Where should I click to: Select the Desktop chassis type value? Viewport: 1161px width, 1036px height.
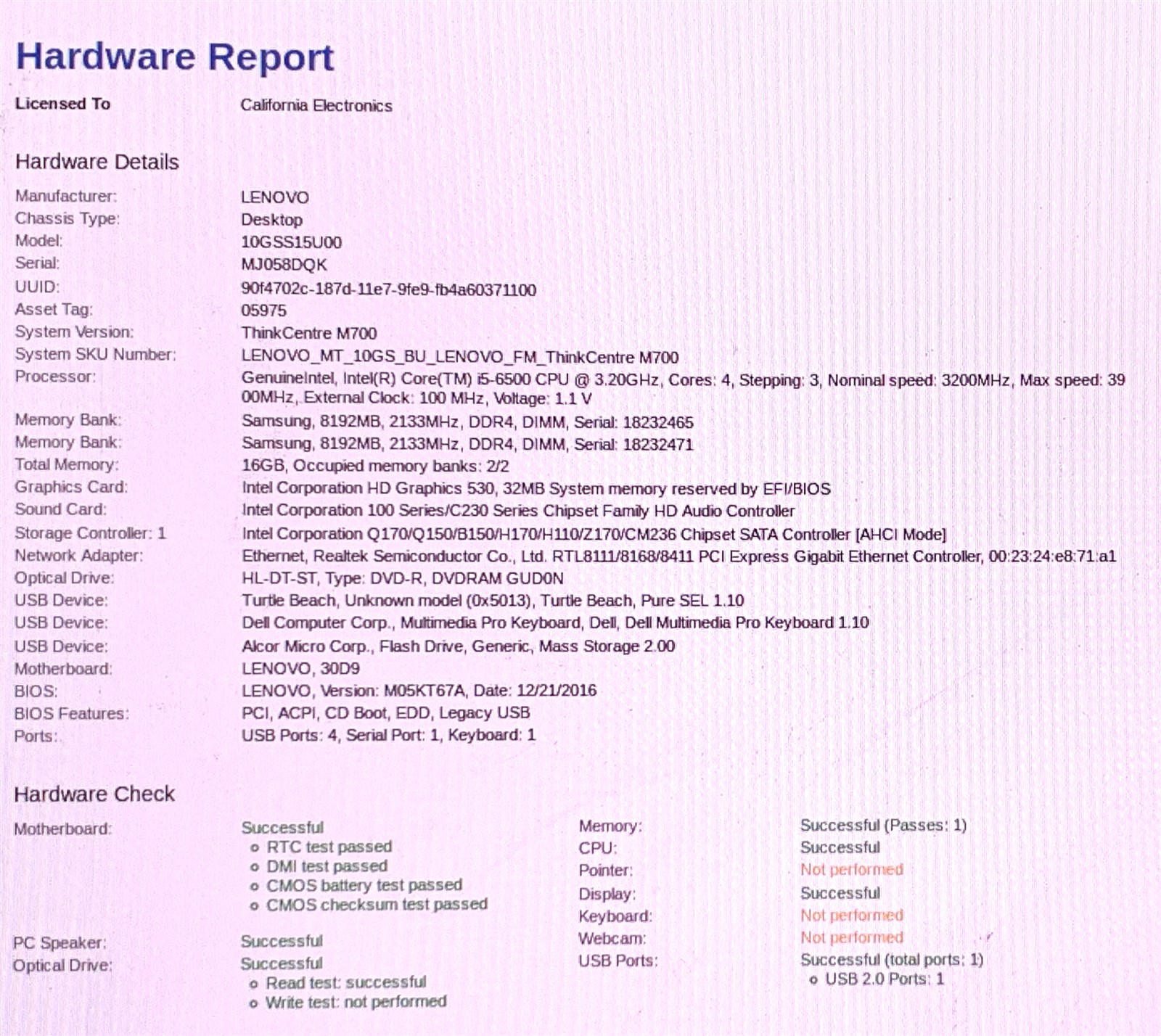[x=272, y=220]
